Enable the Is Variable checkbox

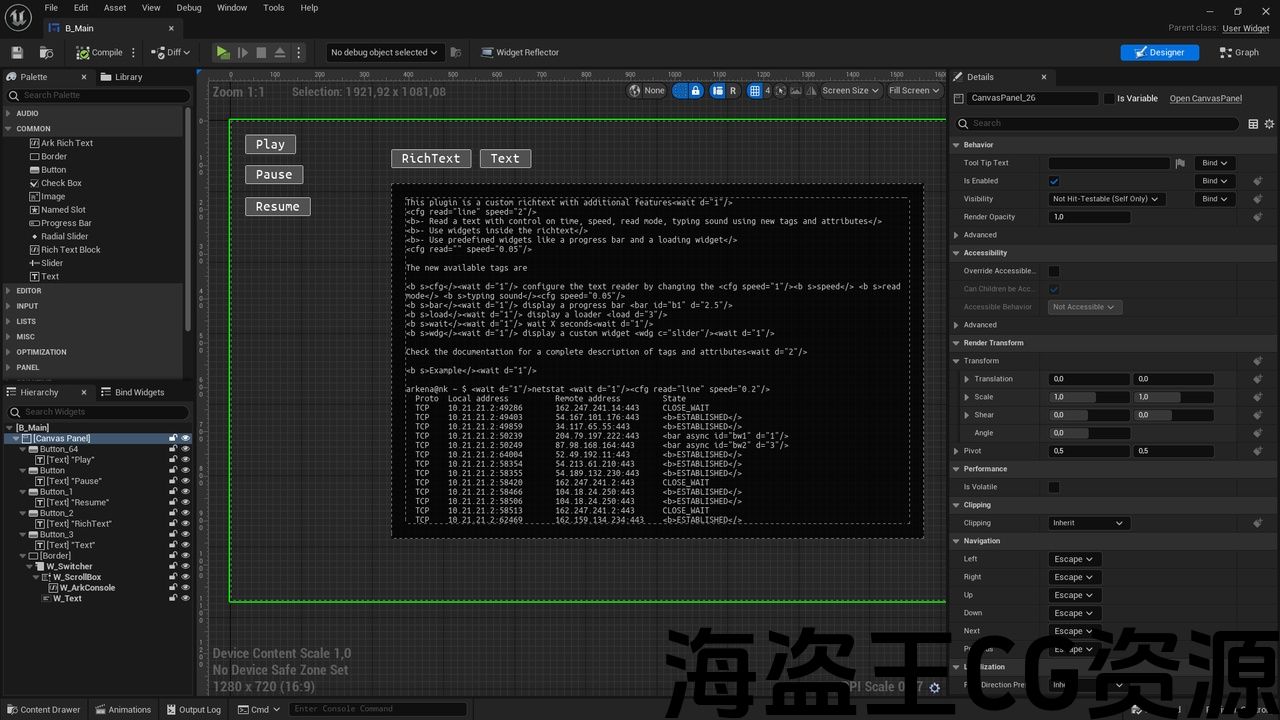[x=1109, y=98]
